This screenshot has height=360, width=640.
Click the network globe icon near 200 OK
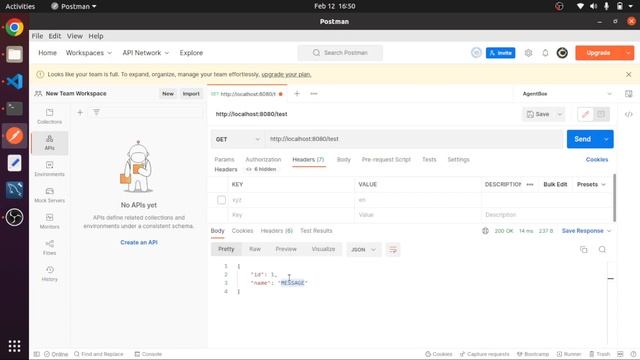point(485,231)
